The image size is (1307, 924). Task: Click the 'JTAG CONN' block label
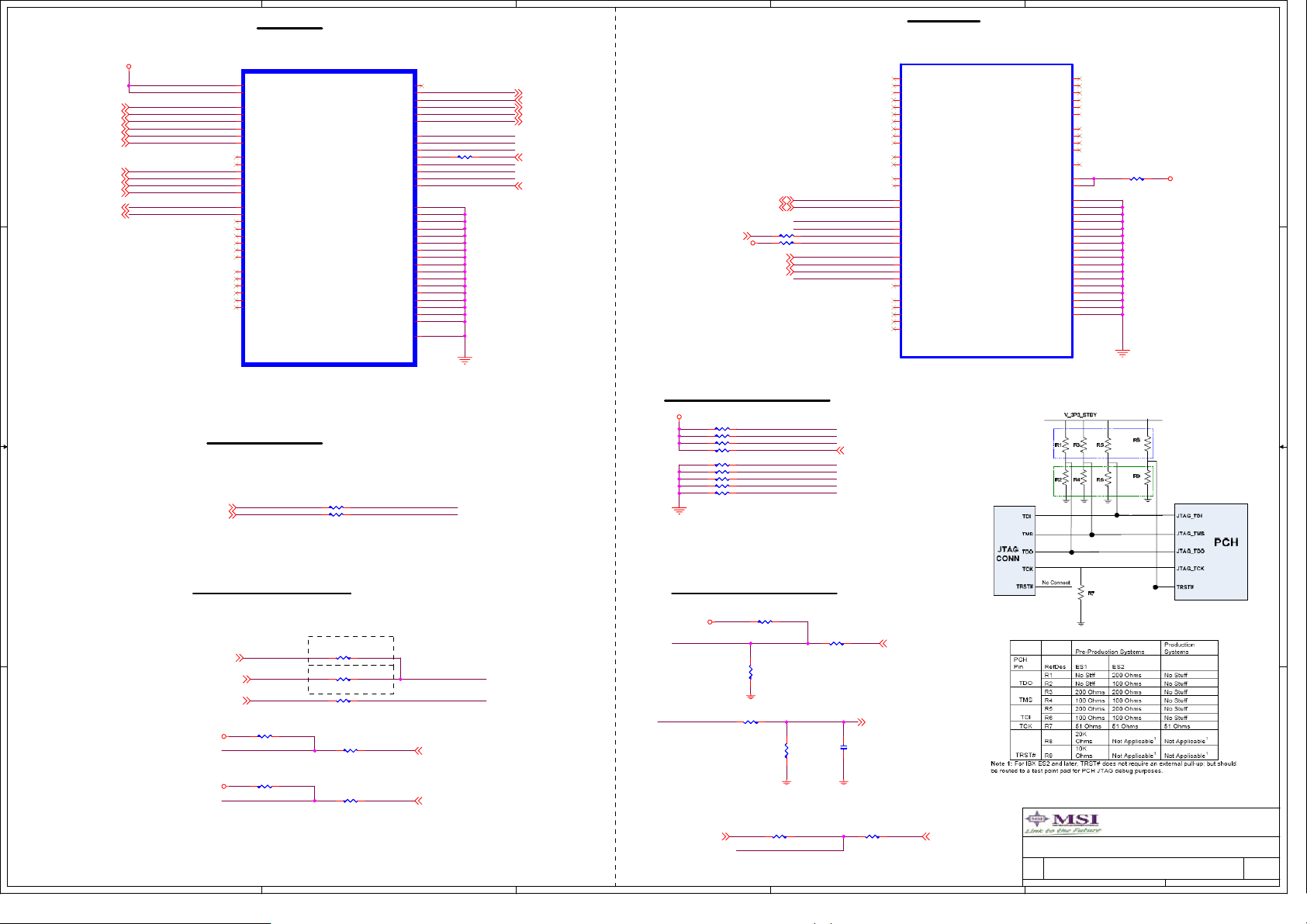click(1008, 554)
